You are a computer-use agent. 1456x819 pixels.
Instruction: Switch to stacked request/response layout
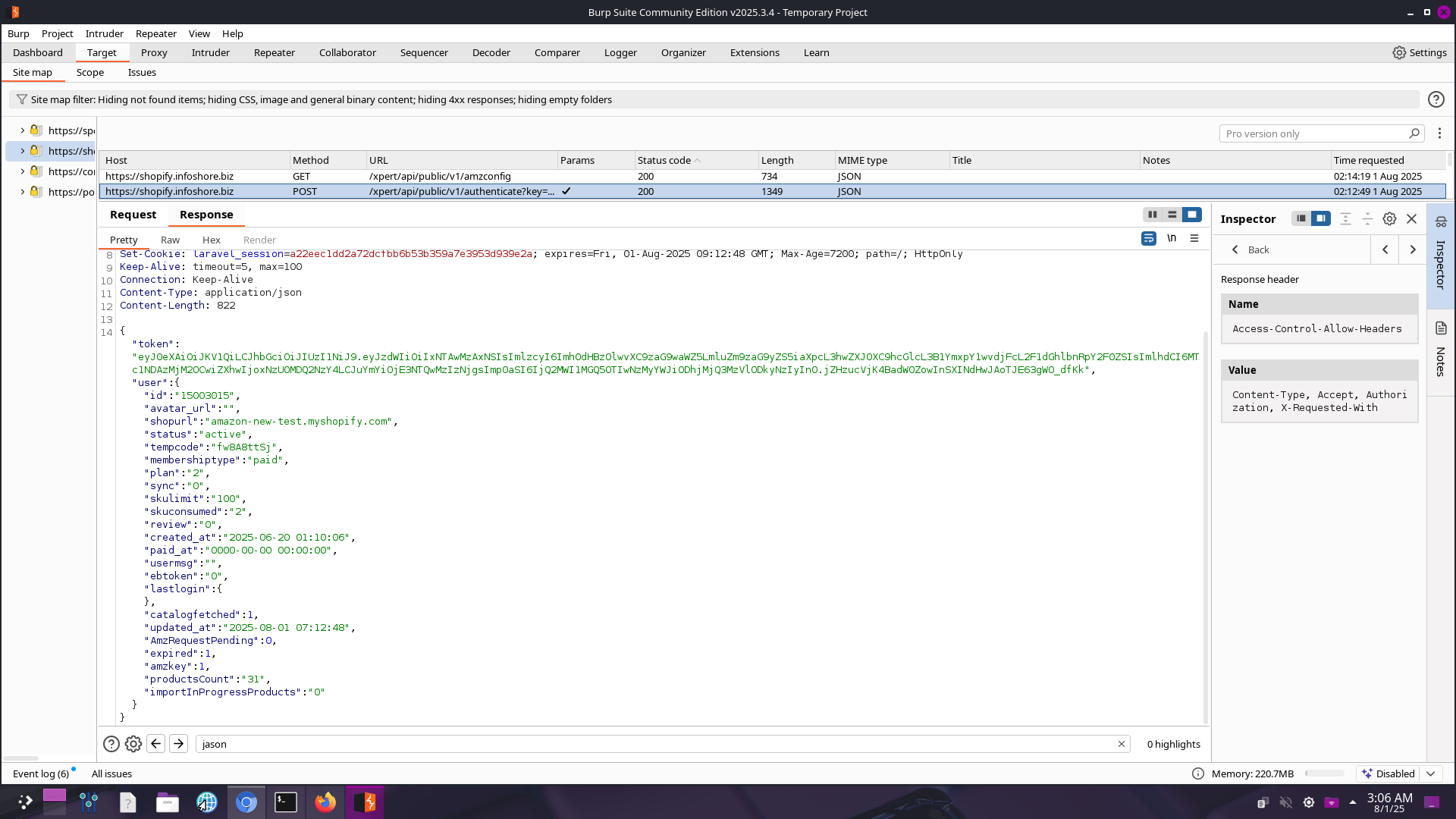(1172, 215)
